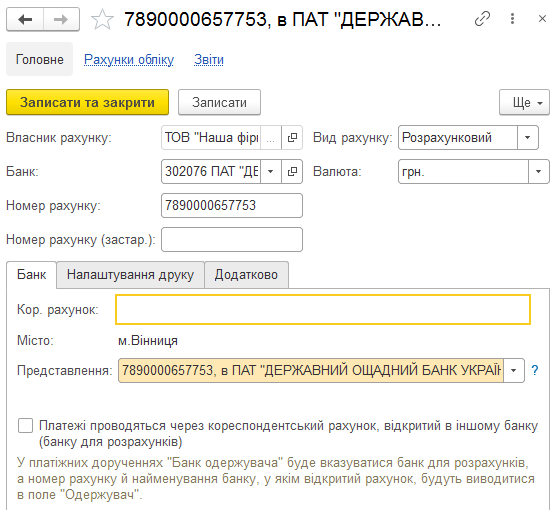Expand the Банк field dropdown arrow

(271, 172)
